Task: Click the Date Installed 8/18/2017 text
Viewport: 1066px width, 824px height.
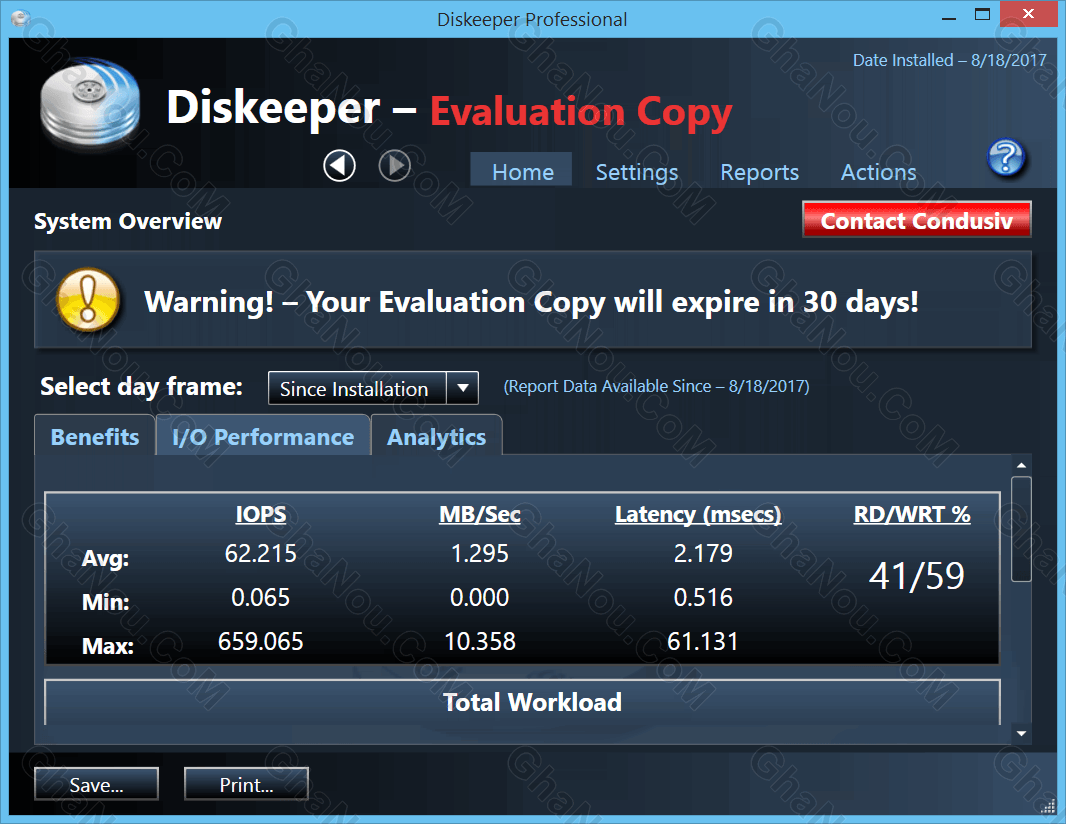Action: pyautogui.click(x=950, y=60)
